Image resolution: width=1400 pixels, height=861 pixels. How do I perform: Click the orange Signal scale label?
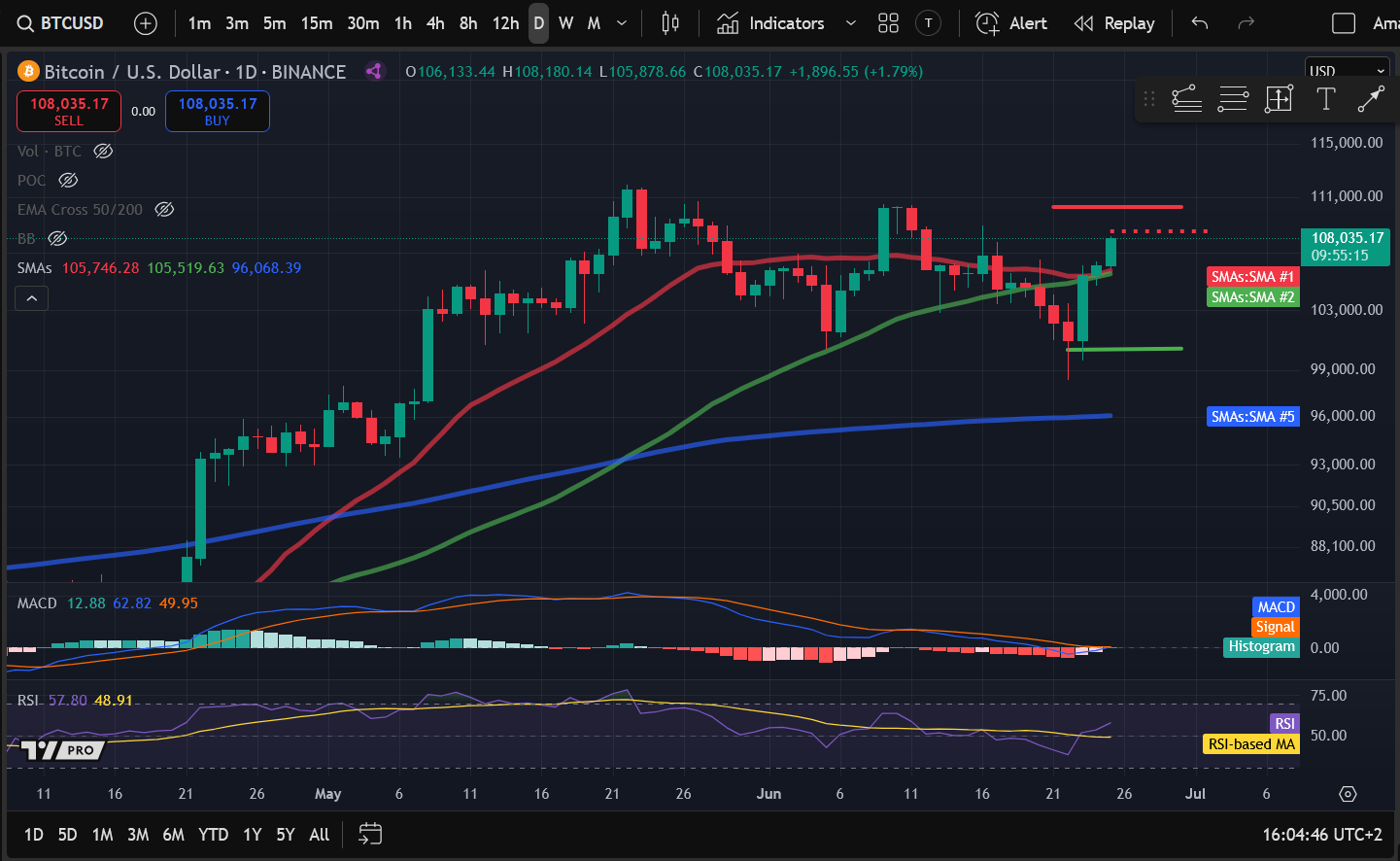point(1275,627)
